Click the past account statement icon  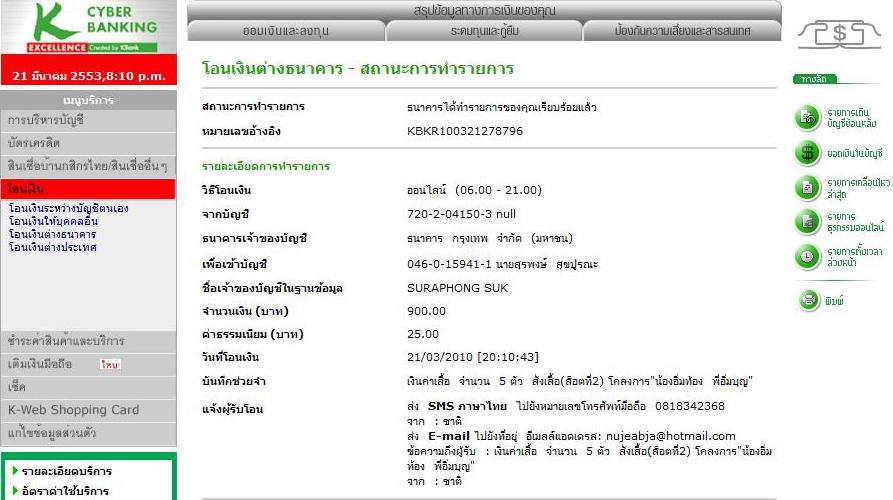click(808, 118)
